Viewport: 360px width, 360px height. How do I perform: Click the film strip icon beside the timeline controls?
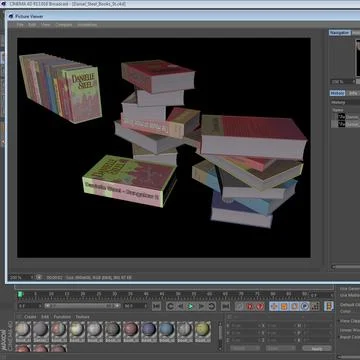pos(328,306)
